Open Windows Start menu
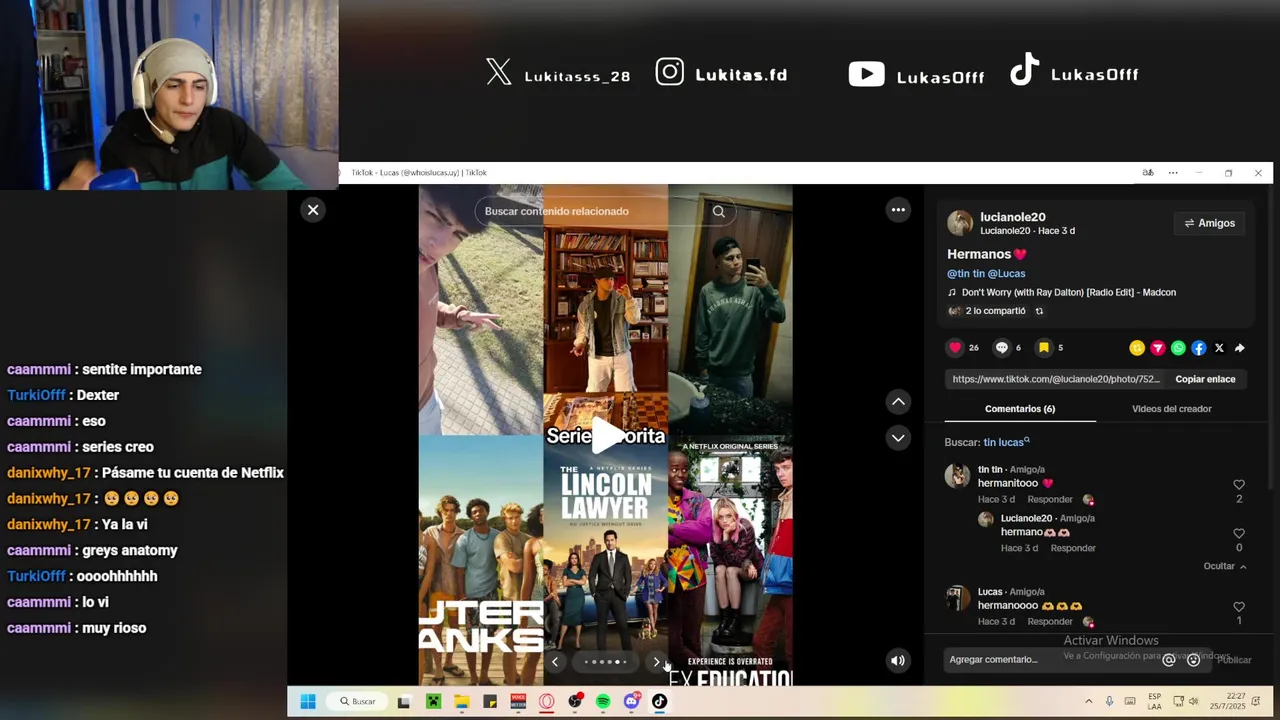Screen dimensions: 1280x720 point(308,702)
